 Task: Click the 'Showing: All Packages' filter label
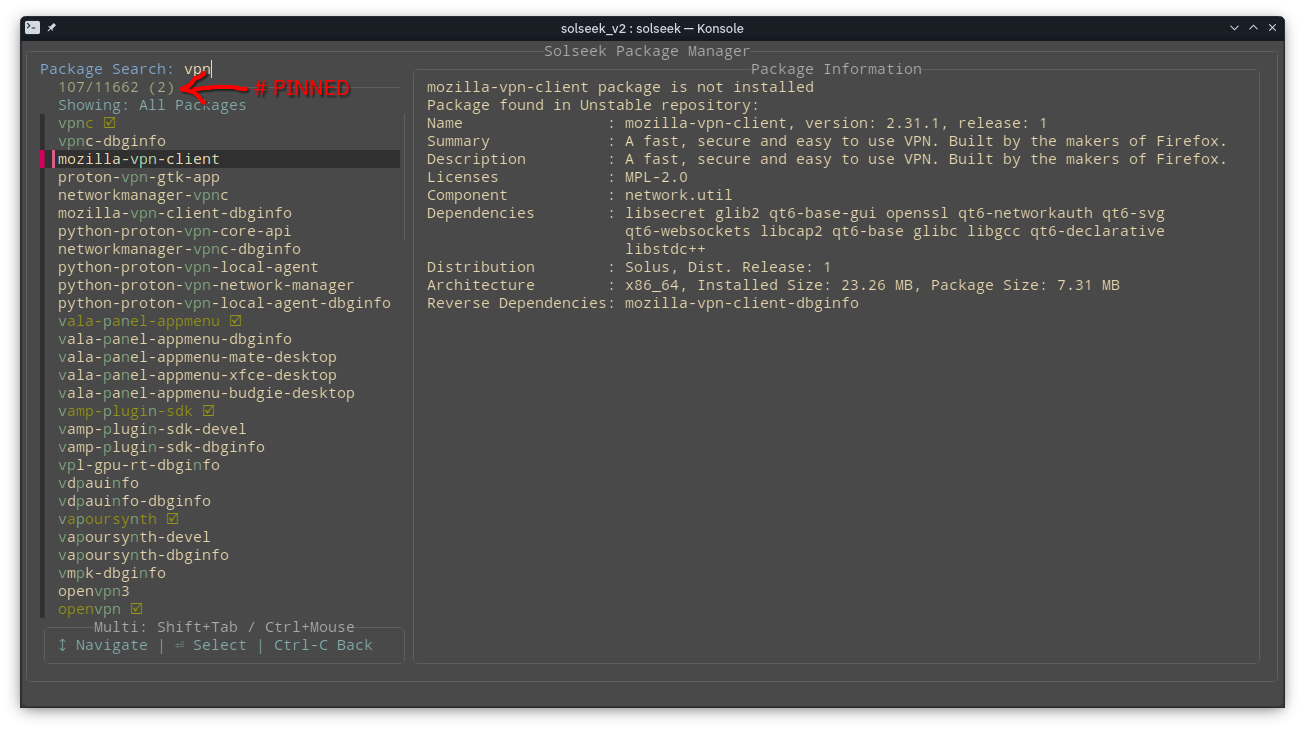(x=151, y=105)
